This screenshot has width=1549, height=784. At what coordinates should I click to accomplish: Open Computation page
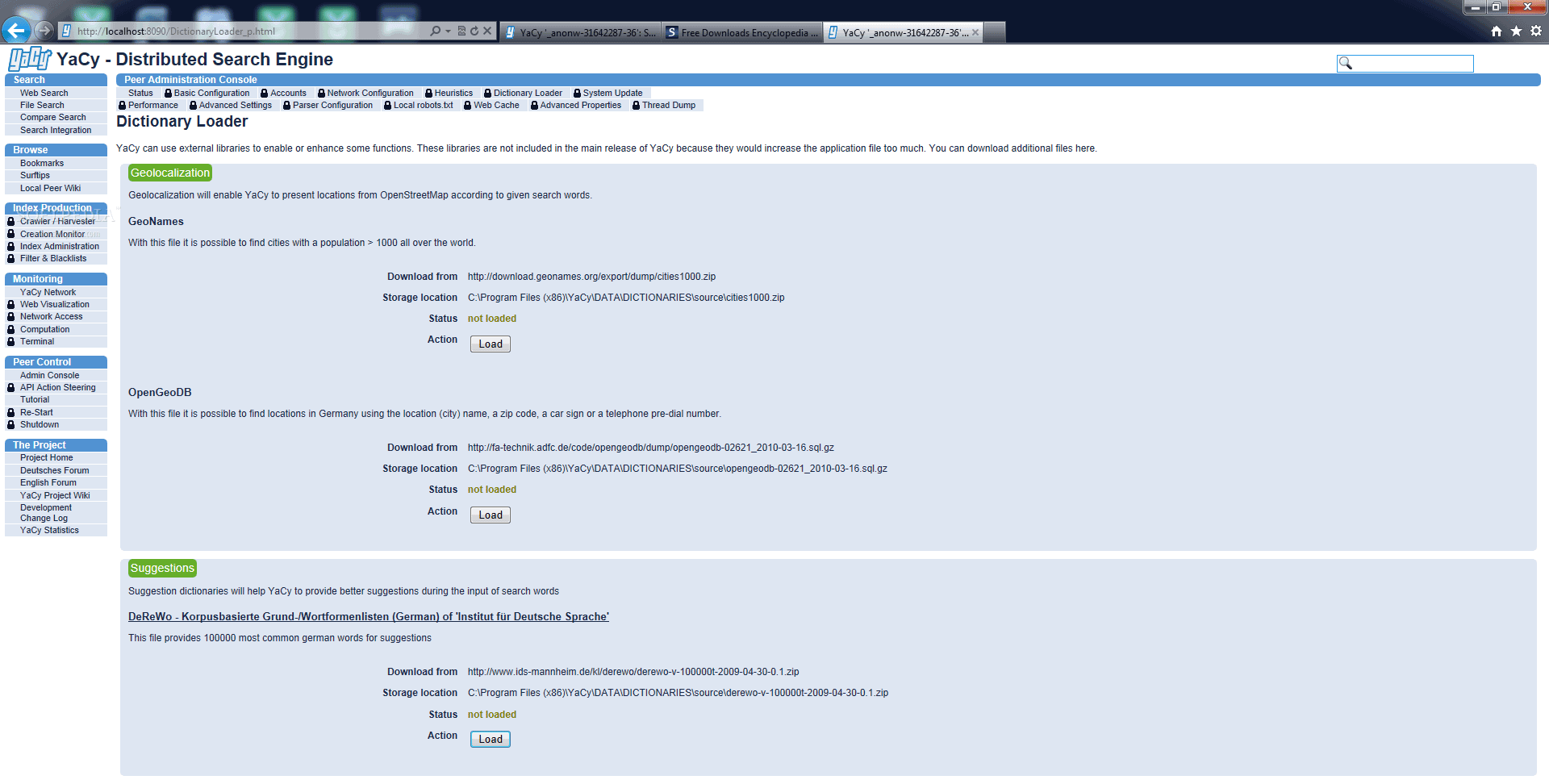click(45, 329)
